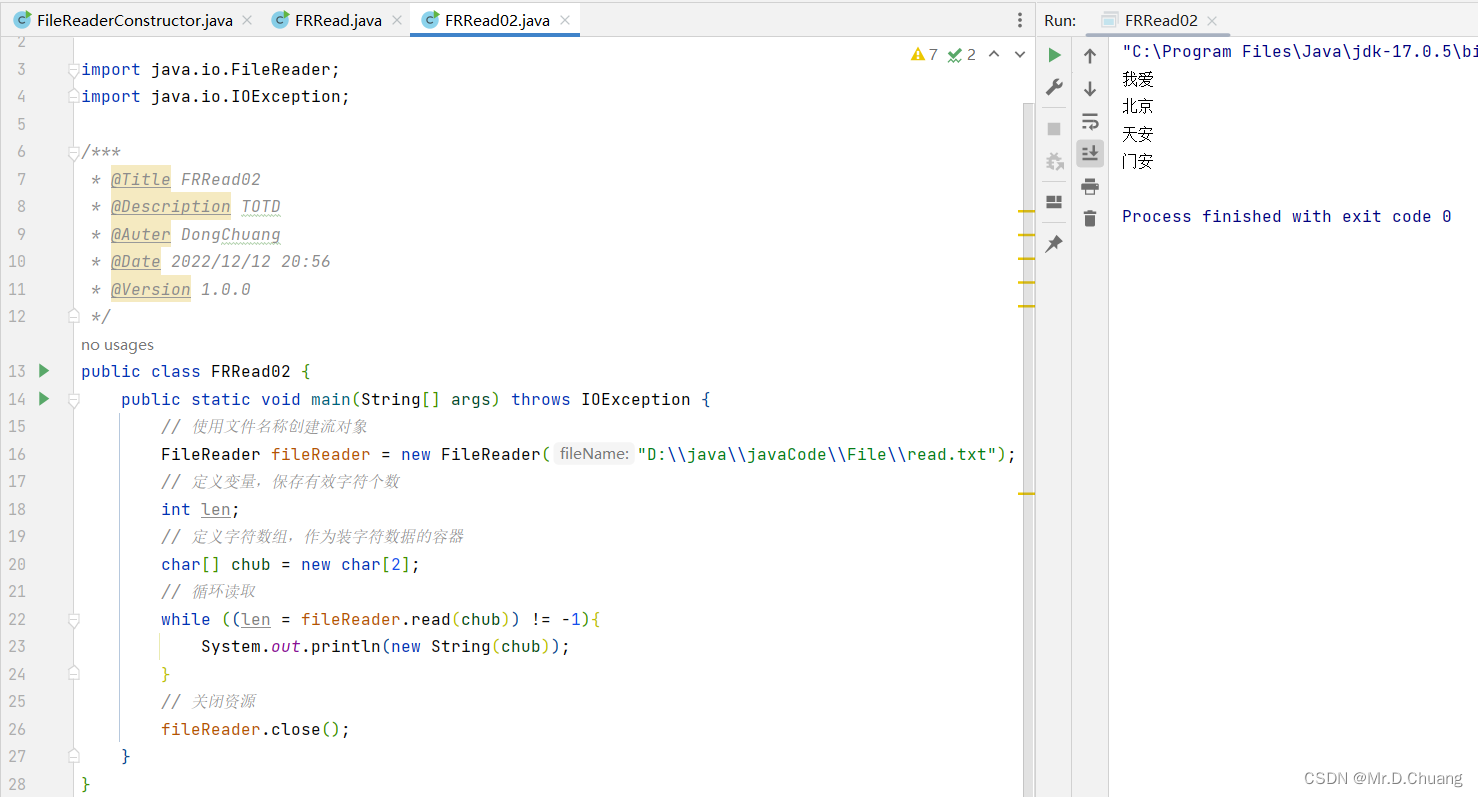
Task: Go to next highlighted error arrow
Action: [x=1020, y=54]
